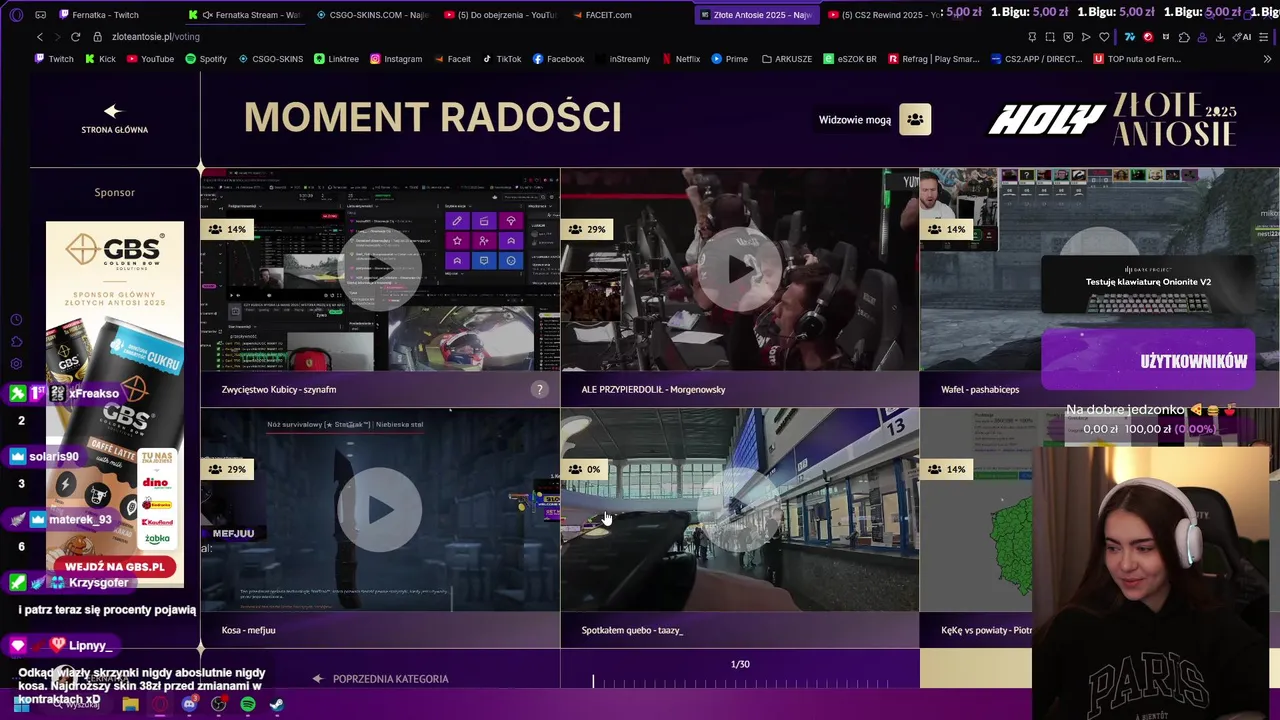Viewport: 1280px width, 720px height.
Task: Open the Twitch bookmark
Action: point(54,59)
